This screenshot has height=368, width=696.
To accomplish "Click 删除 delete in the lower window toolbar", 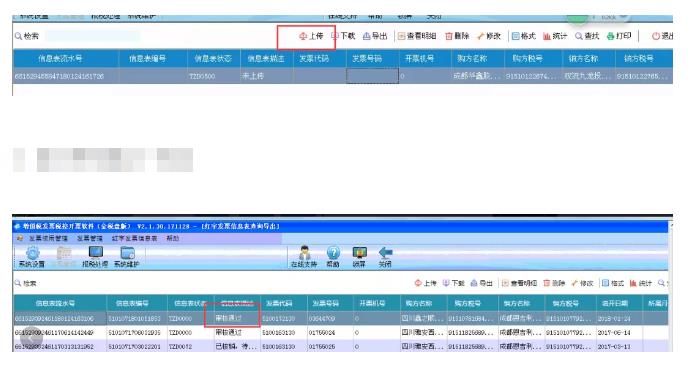I will [x=554, y=283].
